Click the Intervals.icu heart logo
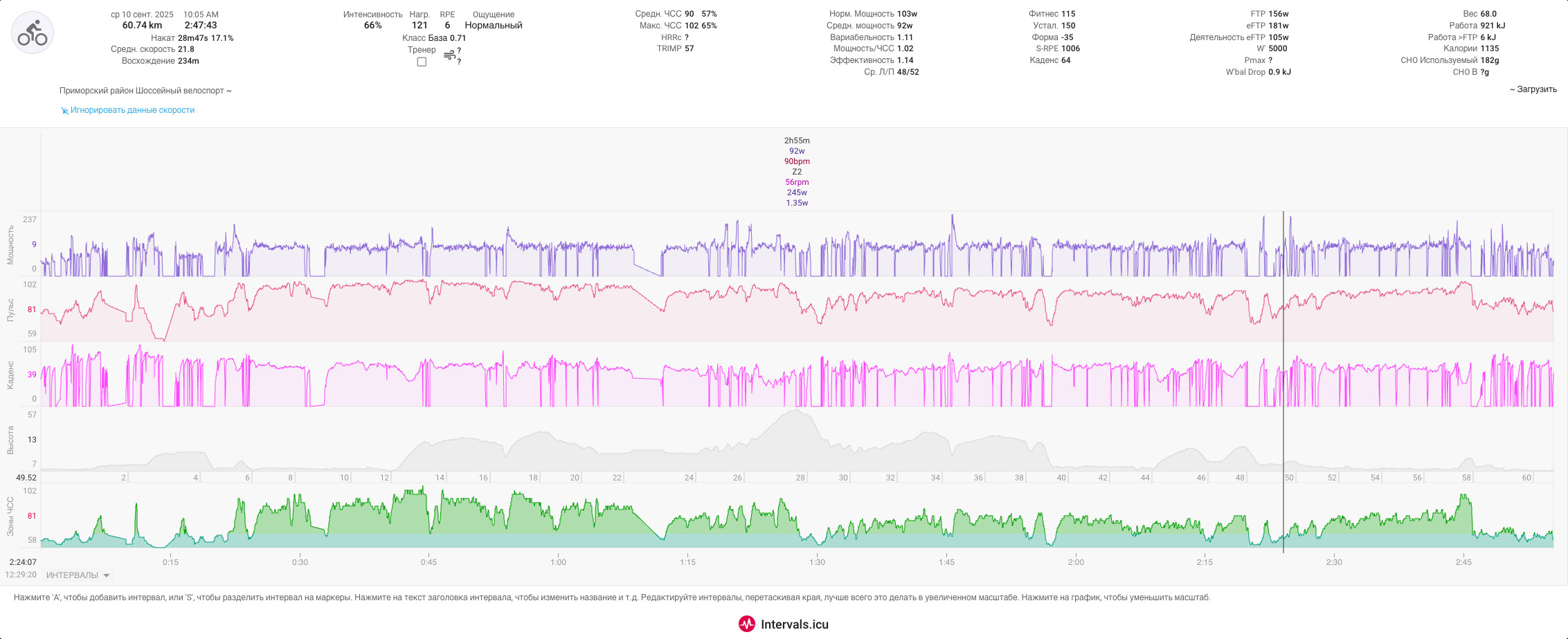1568x639 pixels. (x=746, y=624)
